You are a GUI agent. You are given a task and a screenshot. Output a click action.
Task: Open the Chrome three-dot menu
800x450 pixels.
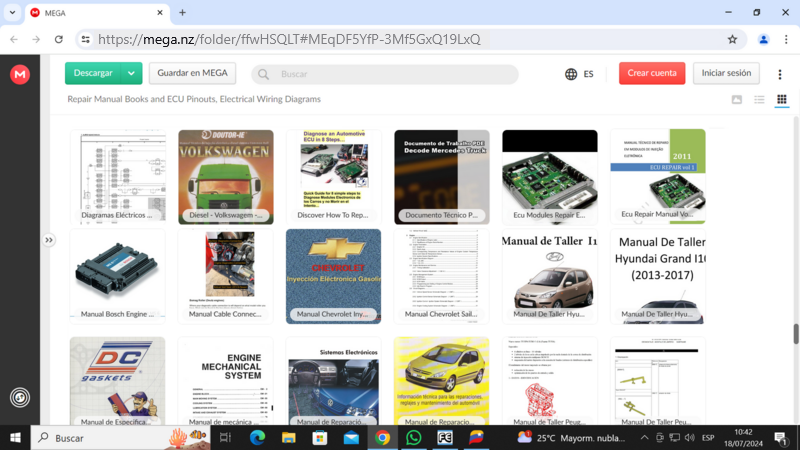point(786,39)
